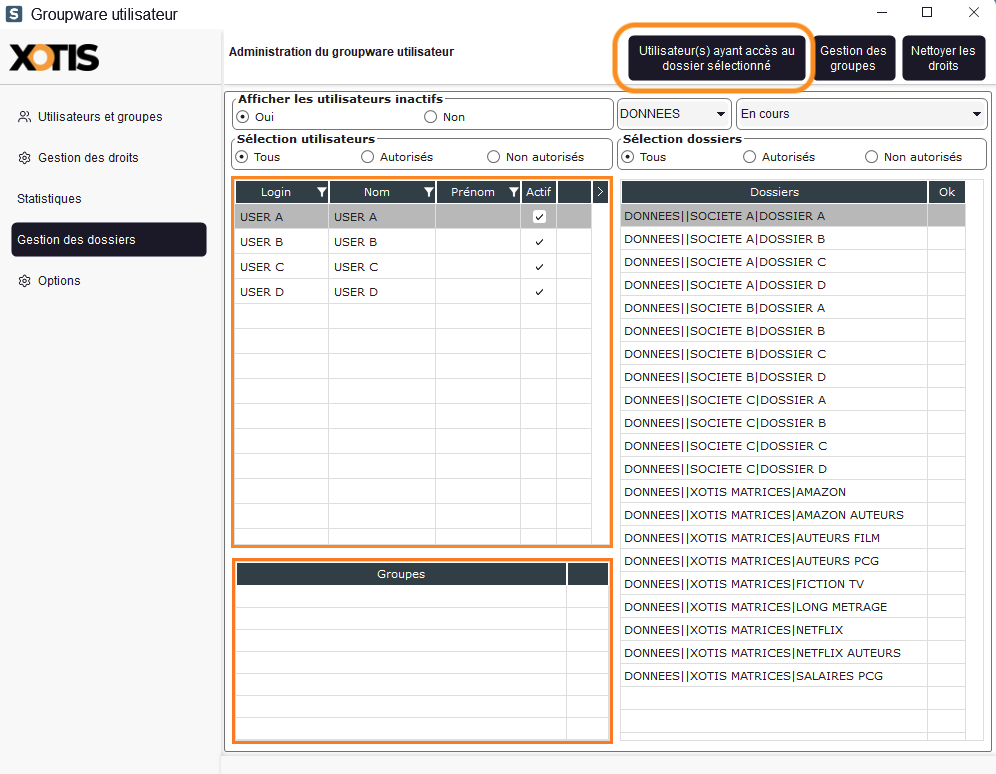Click the filter icon in Prénom column

[514, 192]
